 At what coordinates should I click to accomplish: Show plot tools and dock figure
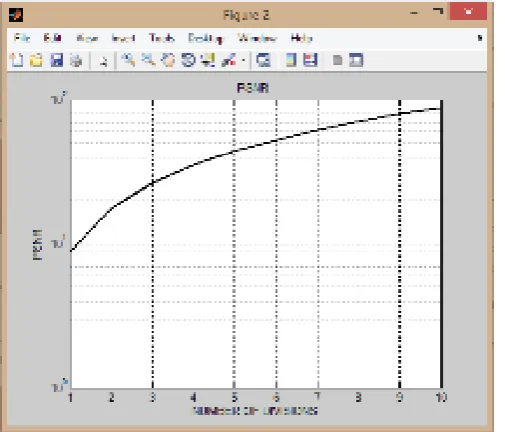pos(356,60)
